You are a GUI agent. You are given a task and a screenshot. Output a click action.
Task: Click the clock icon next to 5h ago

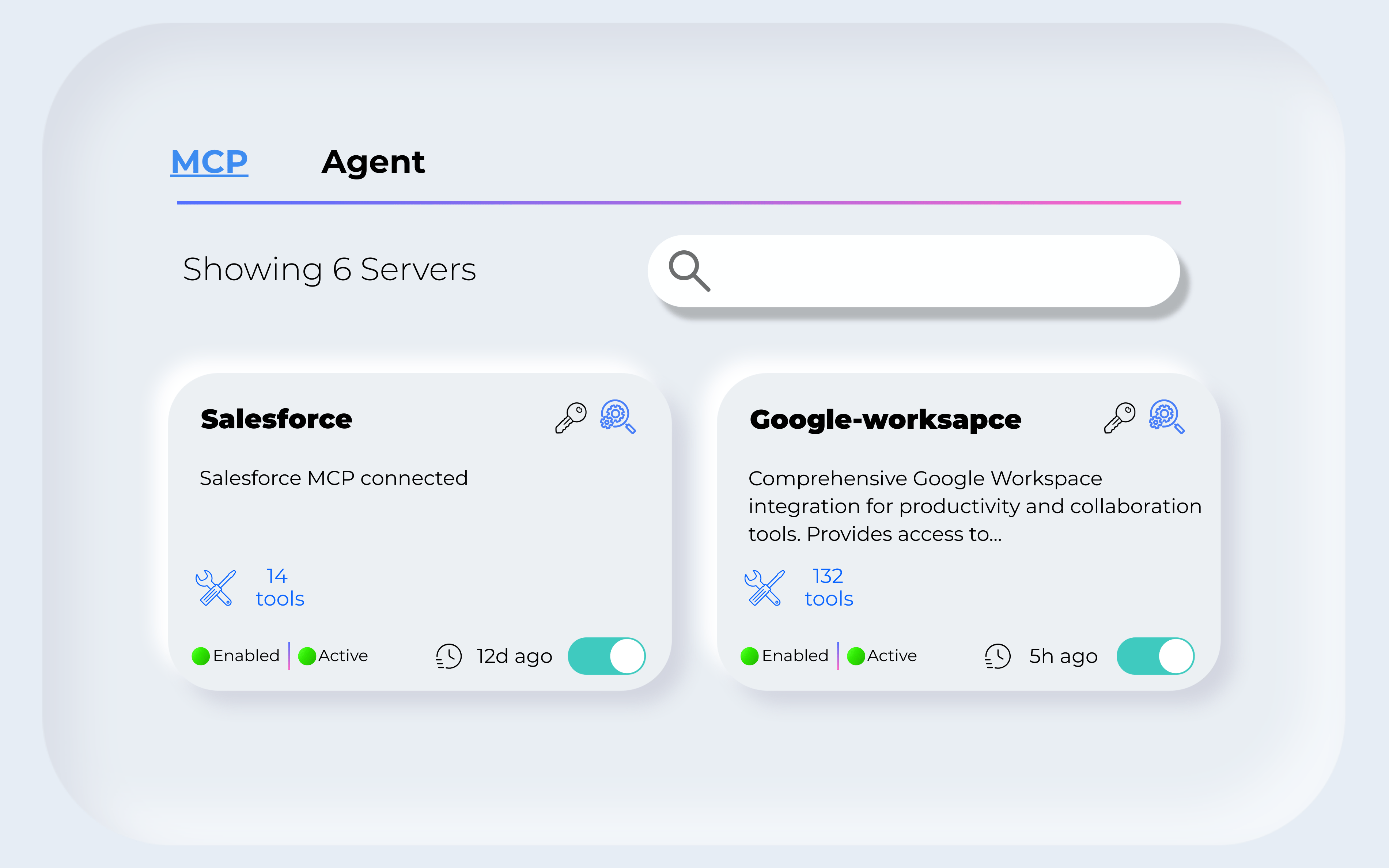click(x=997, y=656)
